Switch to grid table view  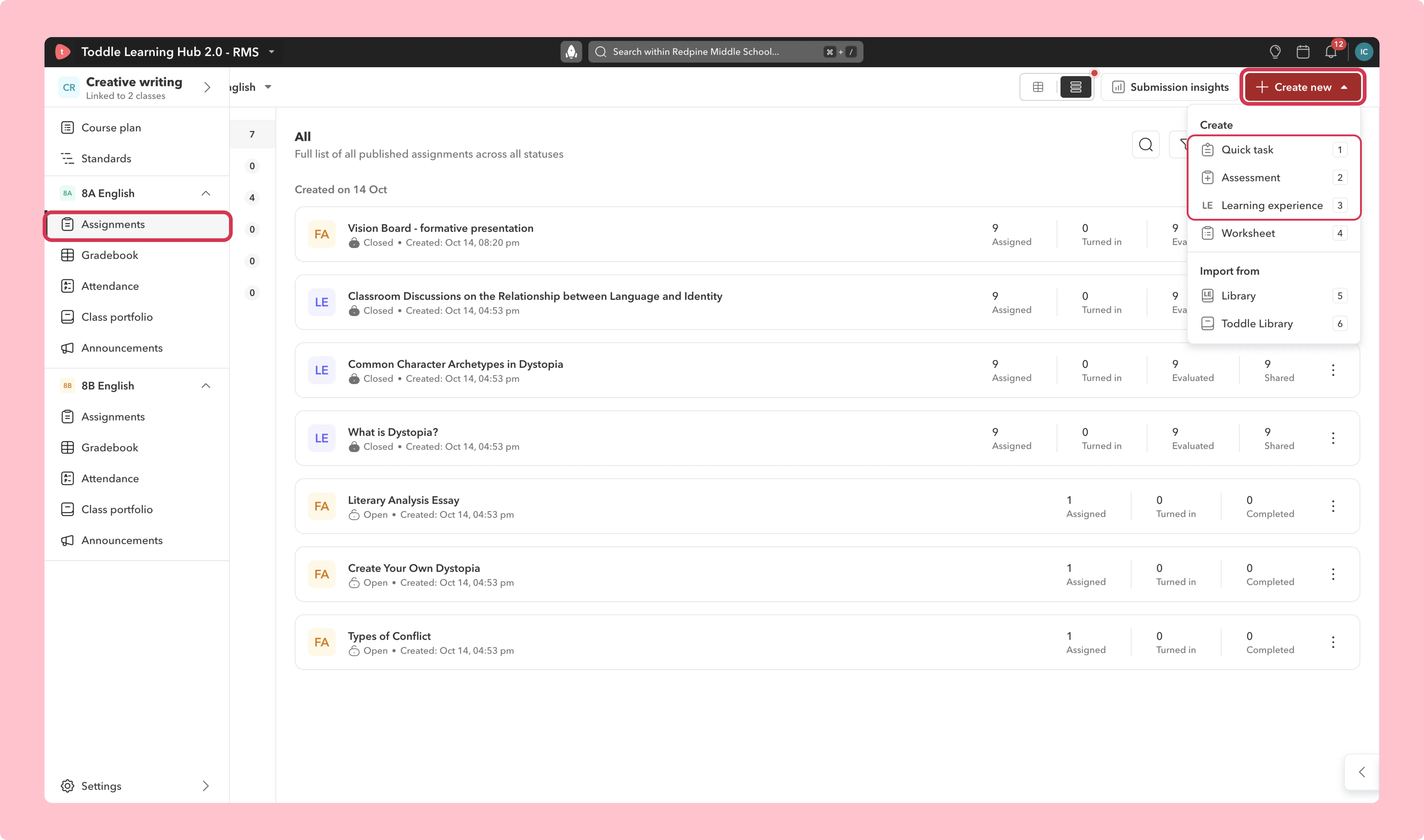[1038, 87]
